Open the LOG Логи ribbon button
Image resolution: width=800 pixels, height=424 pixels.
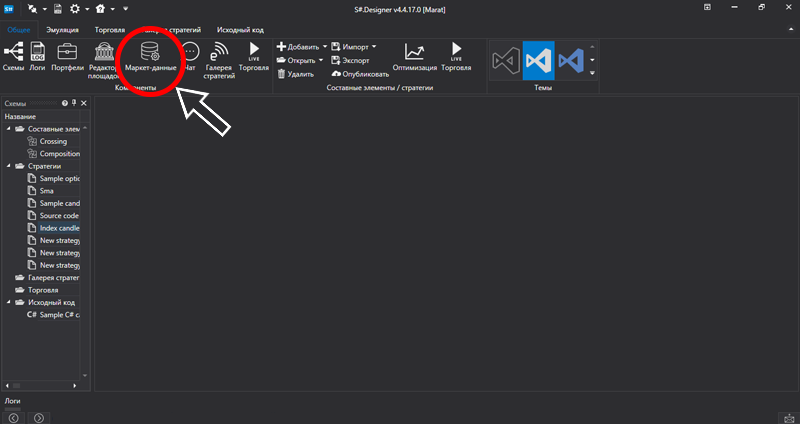click(38, 56)
